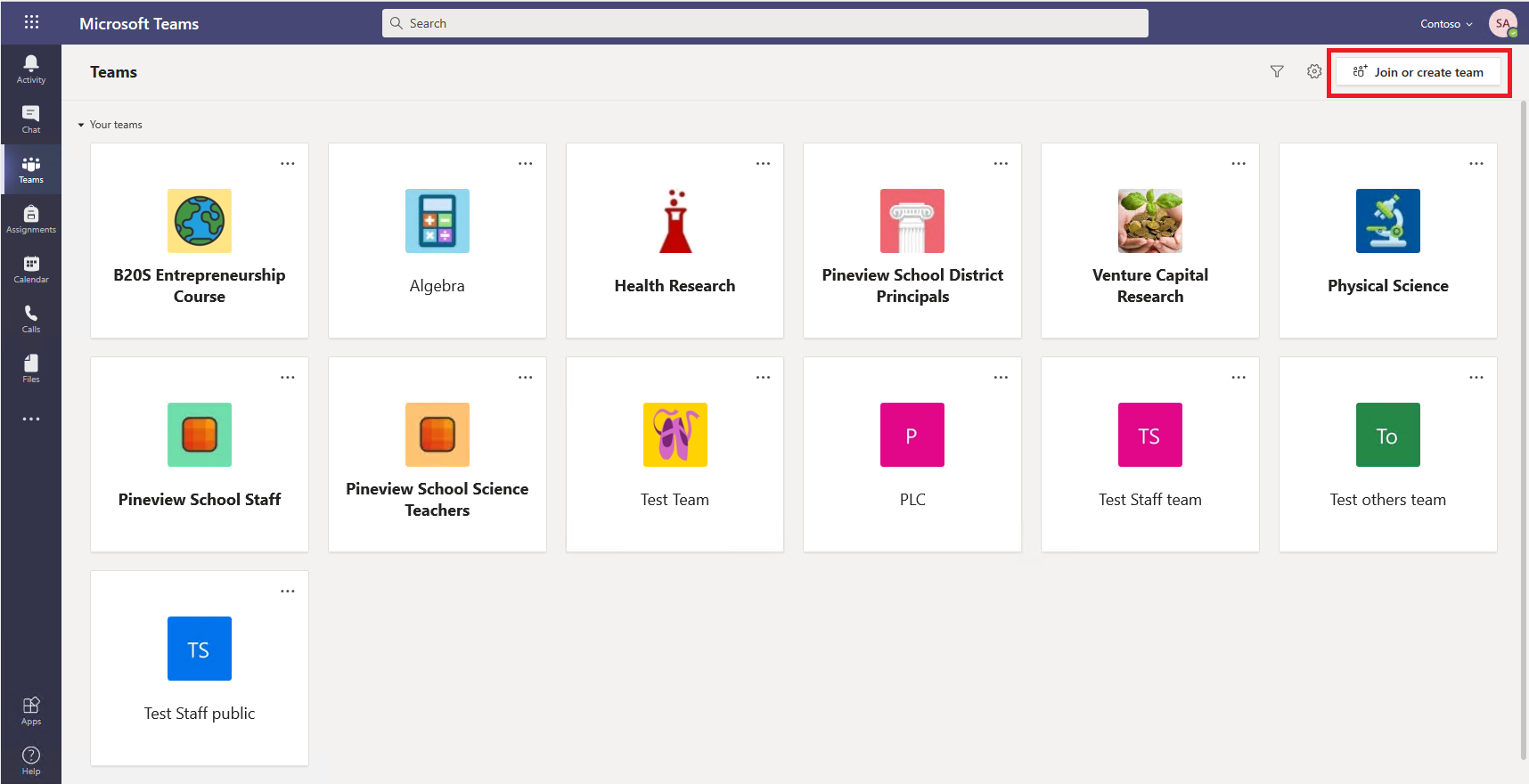The width and height of the screenshot is (1529, 784).
Task: Click the SA profile avatar
Action: (x=1503, y=23)
